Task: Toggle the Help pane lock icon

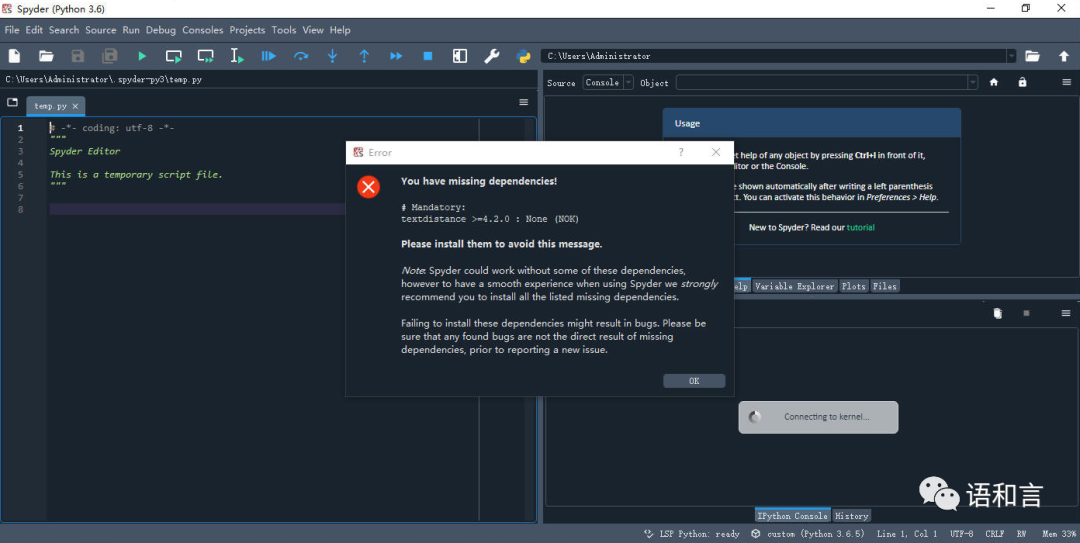Action: [1022, 82]
